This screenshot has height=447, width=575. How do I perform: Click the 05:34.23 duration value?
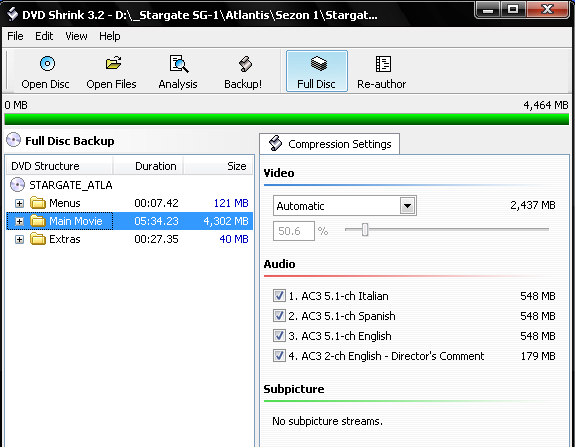pyautogui.click(x=157, y=221)
